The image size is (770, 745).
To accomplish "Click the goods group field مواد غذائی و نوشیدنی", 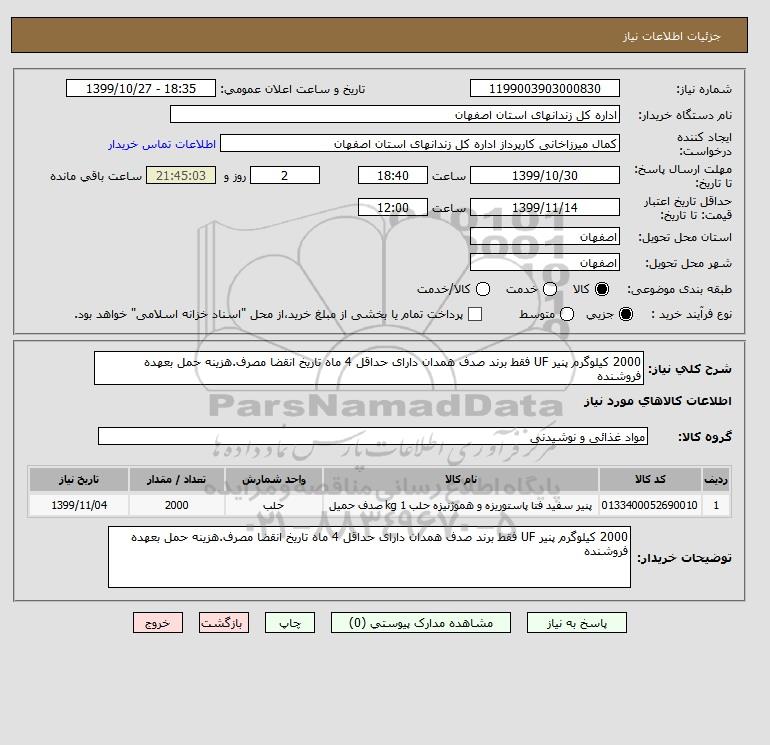I will point(373,436).
